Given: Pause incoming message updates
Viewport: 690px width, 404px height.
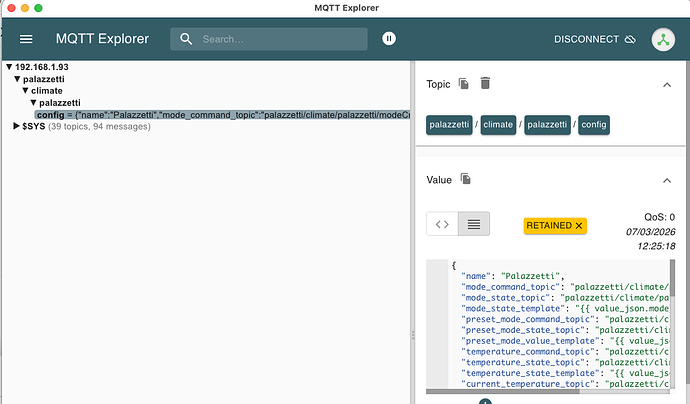Looking at the screenshot, I should tap(389, 39).
